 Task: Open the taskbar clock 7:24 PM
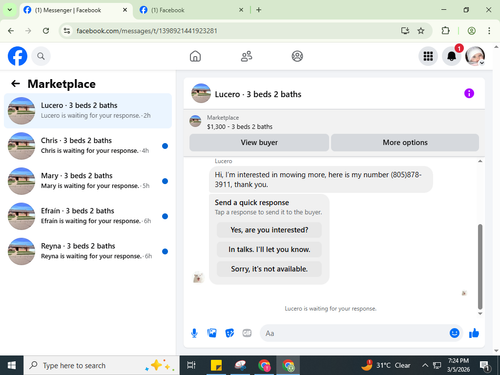pyautogui.click(x=458, y=365)
